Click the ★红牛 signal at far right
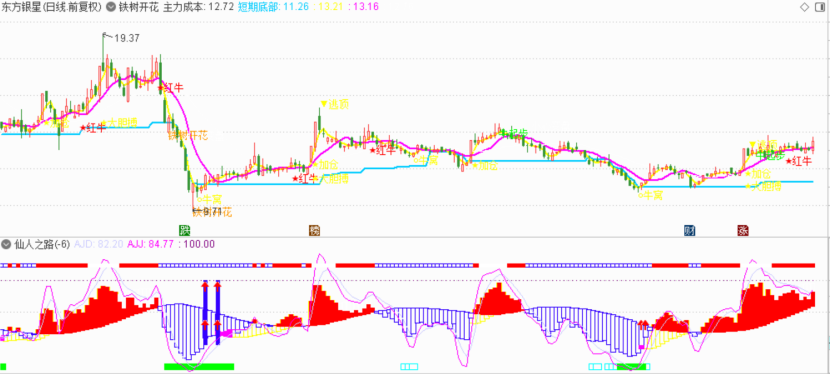This screenshot has width=831, height=374. click(x=797, y=161)
